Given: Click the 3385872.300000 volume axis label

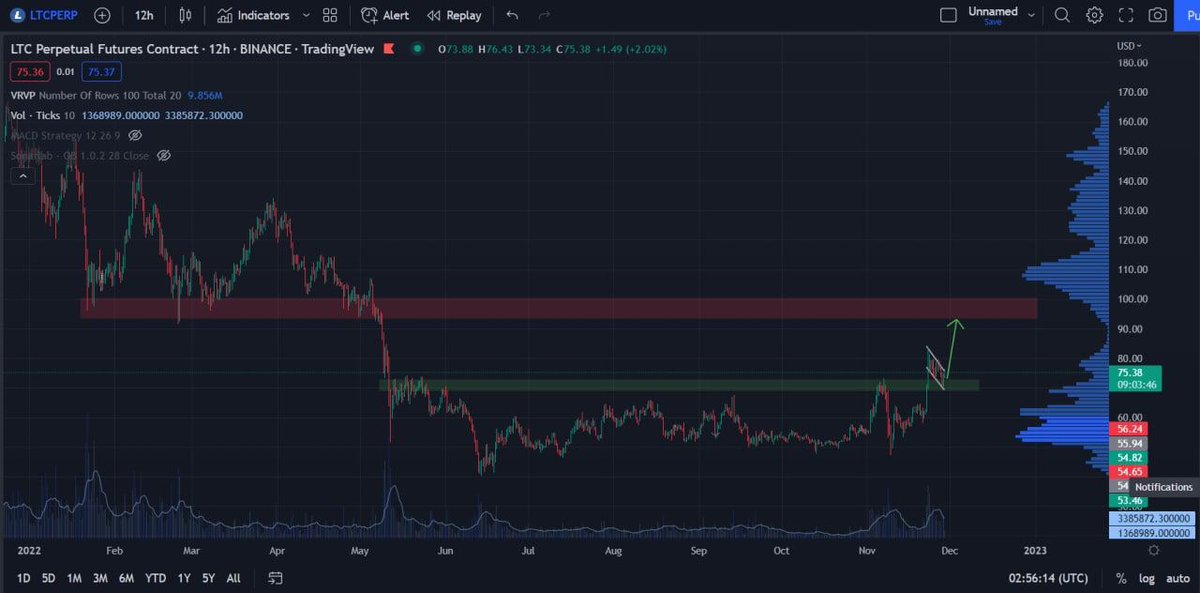Looking at the screenshot, I should click(1151, 518).
